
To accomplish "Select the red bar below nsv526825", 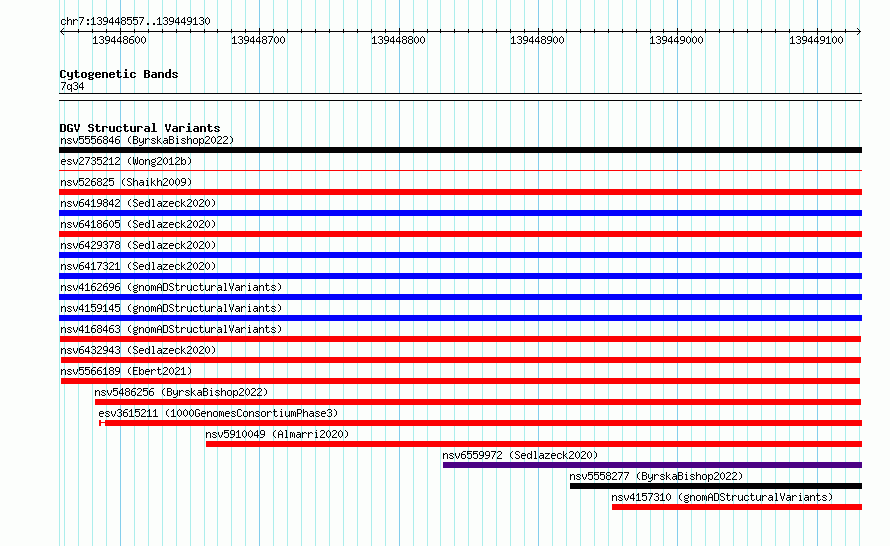I will pos(460,192).
